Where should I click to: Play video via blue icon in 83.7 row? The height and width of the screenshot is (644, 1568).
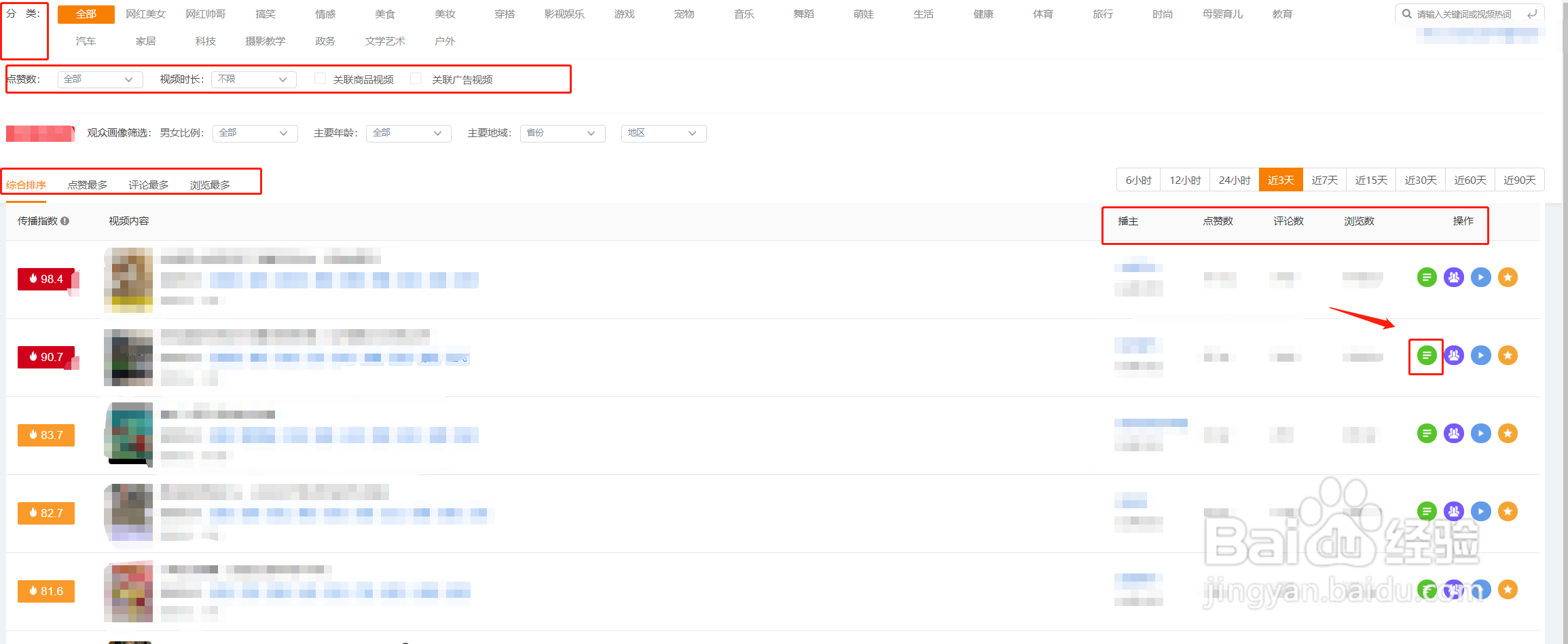[x=1481, y=434]
